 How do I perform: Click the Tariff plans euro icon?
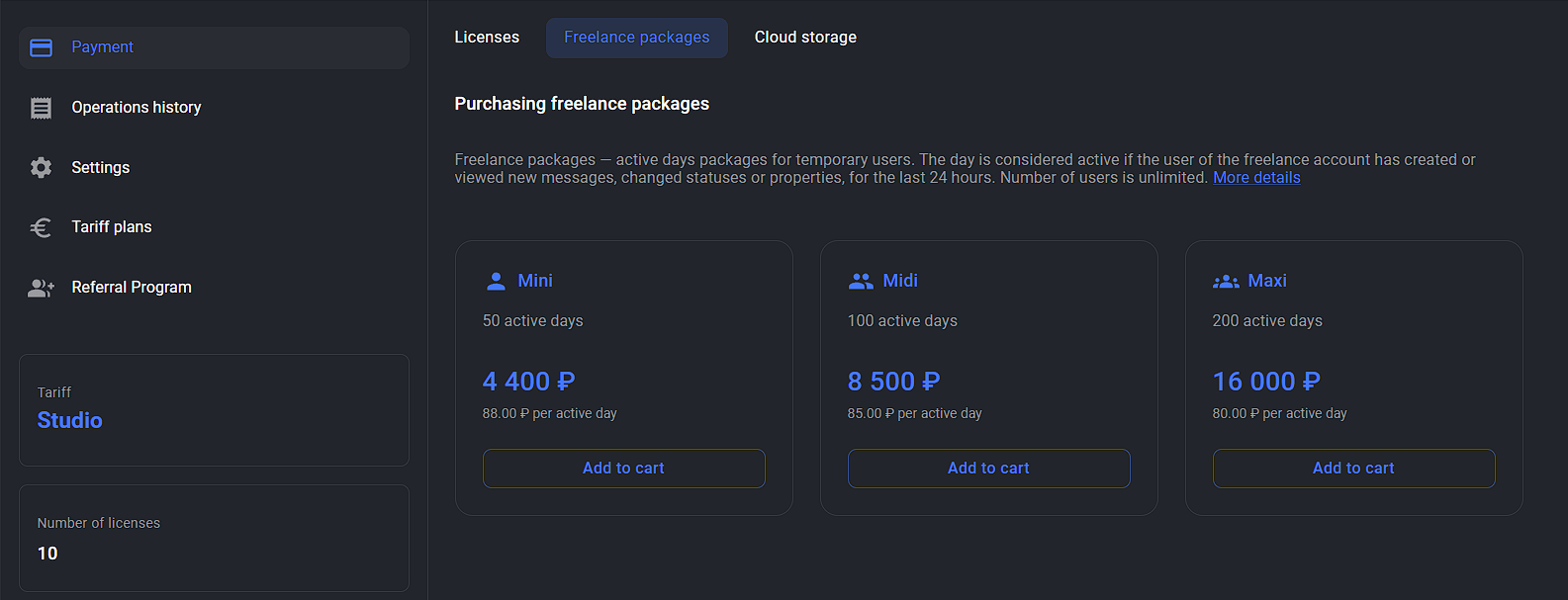[x=41, y=228]
